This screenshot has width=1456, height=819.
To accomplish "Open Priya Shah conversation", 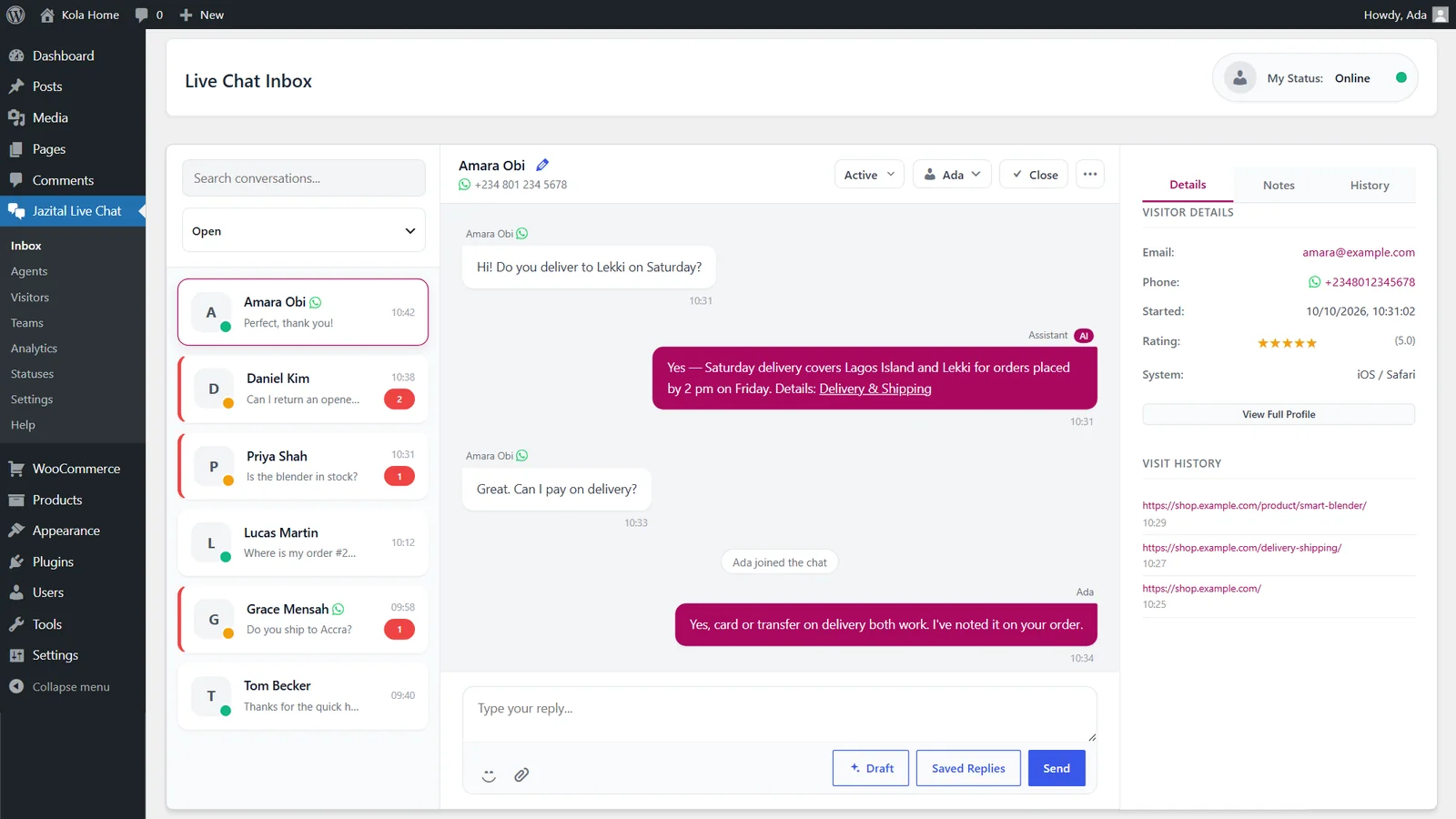I will coord(303,466).
